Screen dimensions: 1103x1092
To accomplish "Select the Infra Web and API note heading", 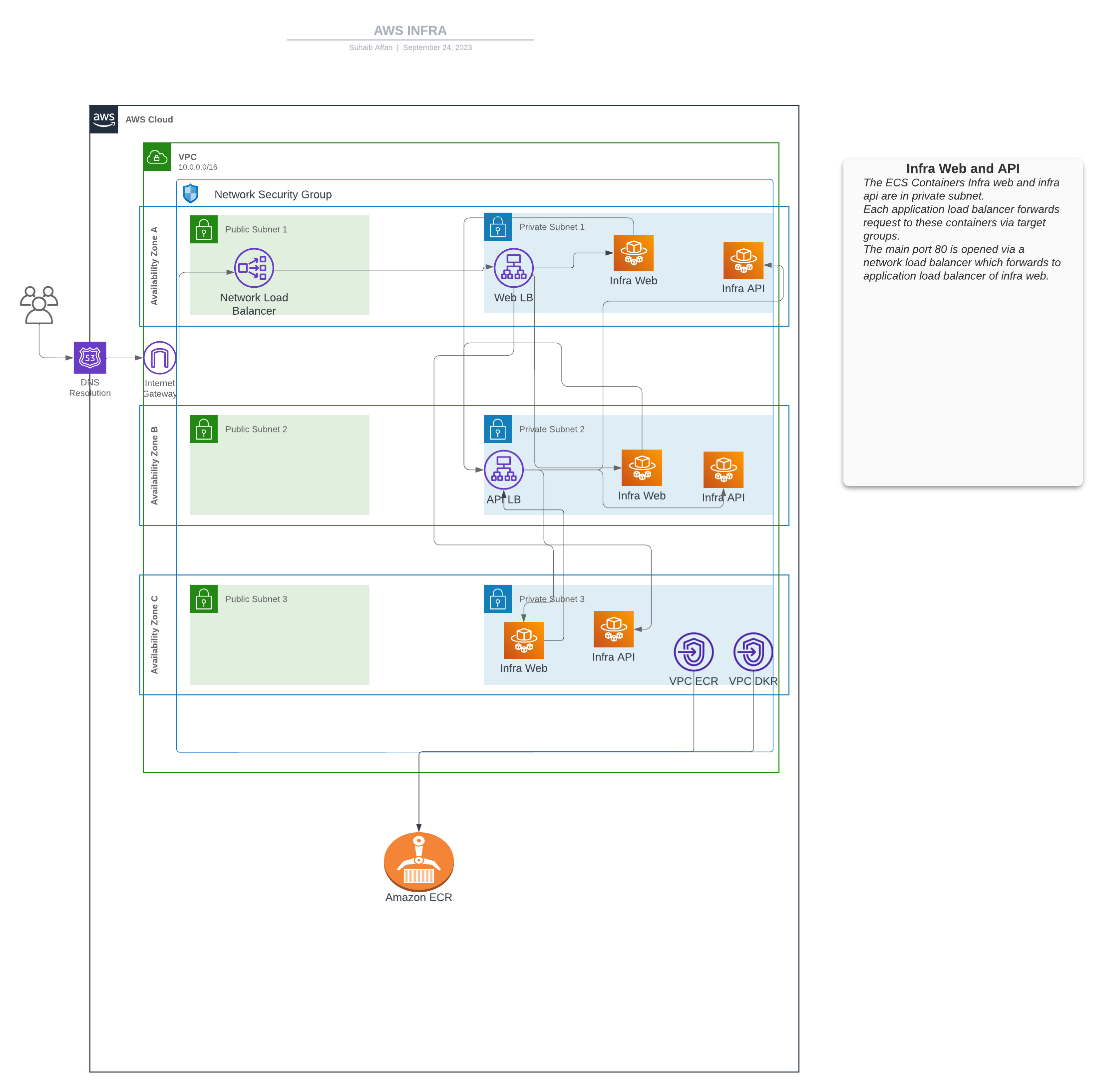I will pyautogui.click(x=962, y=168).
